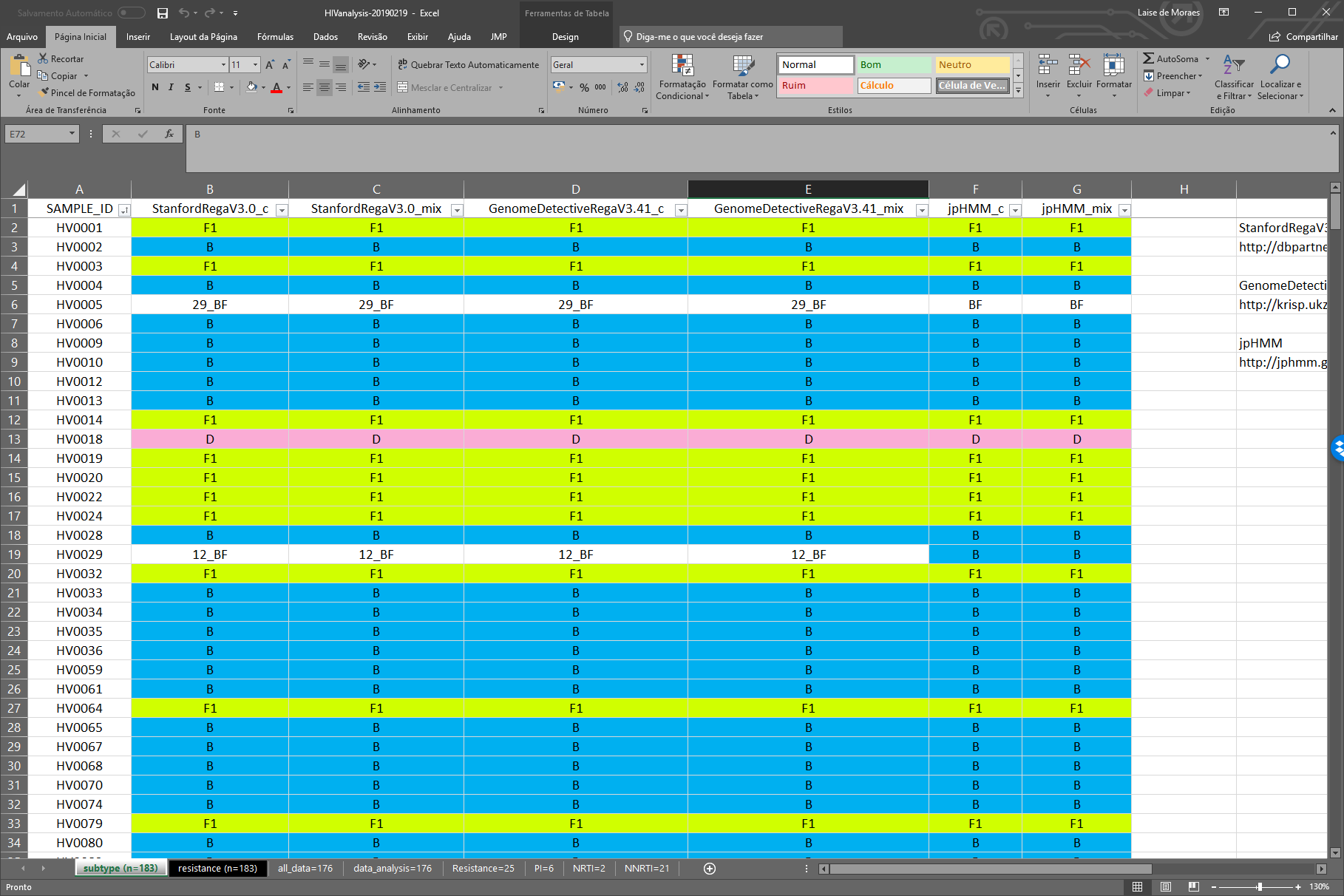Viewport: 1344px width, 896px height.
Task: Click the Diga-me search box
Action: (731, 37)
